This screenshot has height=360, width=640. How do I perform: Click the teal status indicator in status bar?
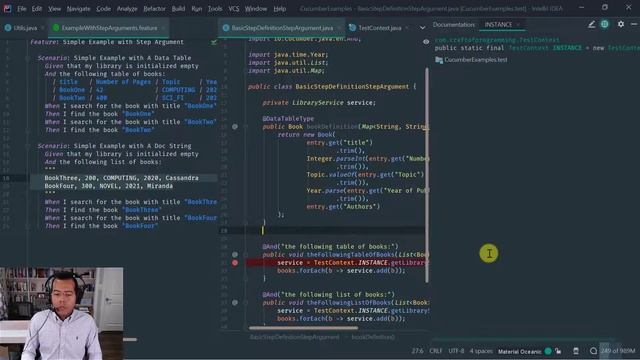(x=548, y=351)
